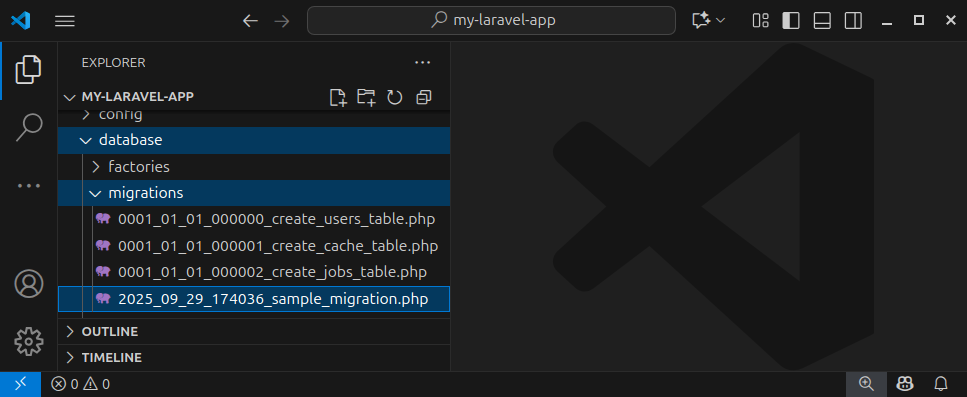Expand the config folder

click(254, 115)
